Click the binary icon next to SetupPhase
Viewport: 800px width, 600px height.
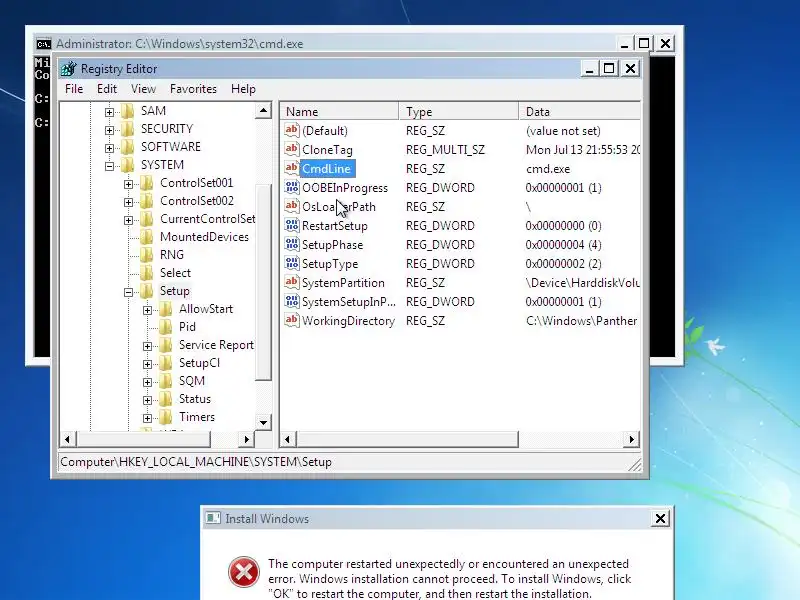[x=292, y=244]
